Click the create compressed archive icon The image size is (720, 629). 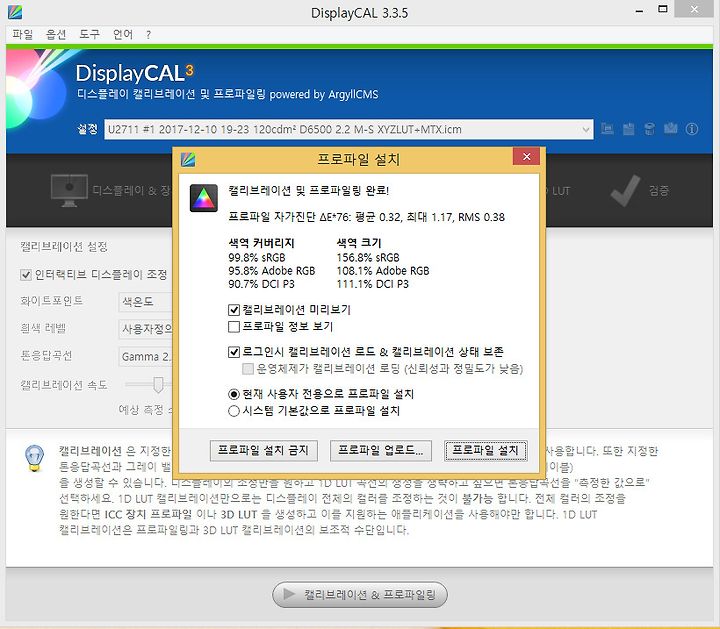point(628,129)
